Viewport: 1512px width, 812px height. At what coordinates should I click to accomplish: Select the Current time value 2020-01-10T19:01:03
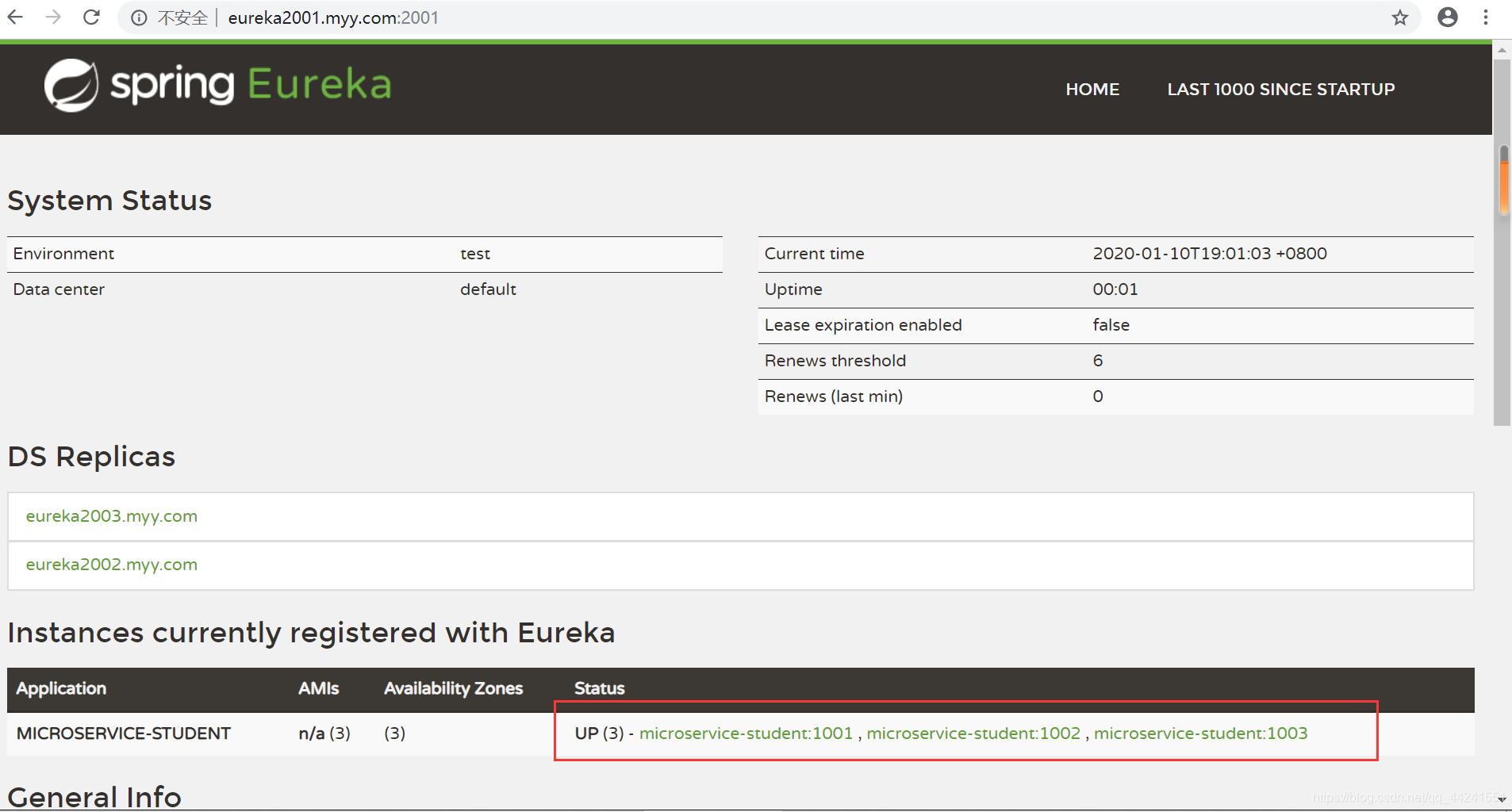tap(1210, 254)
